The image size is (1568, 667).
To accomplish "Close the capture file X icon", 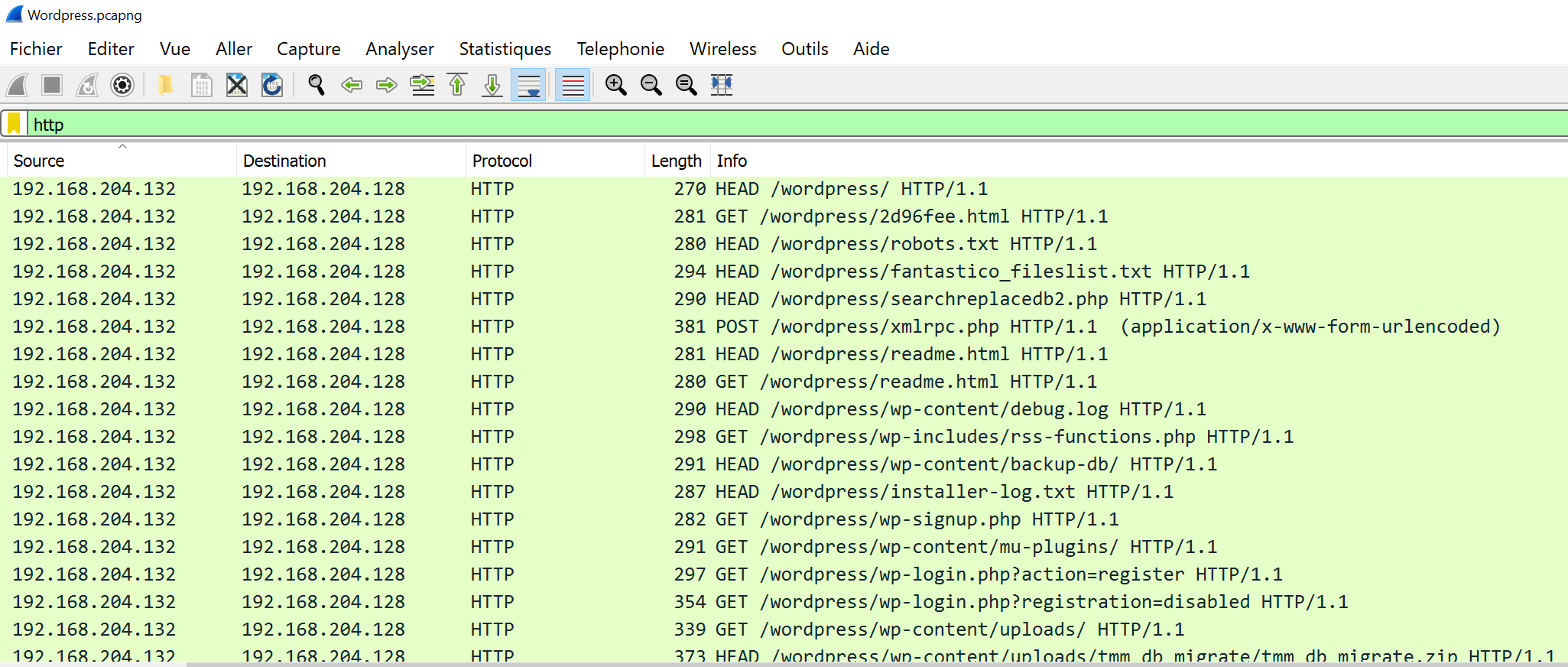I will [x=237, y=85].
